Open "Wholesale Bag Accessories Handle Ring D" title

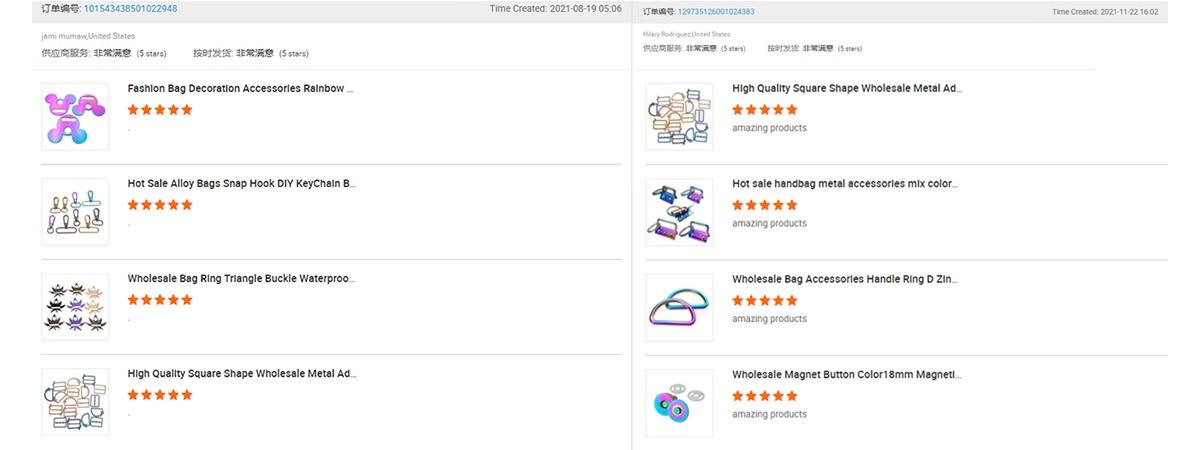point(845,279)
